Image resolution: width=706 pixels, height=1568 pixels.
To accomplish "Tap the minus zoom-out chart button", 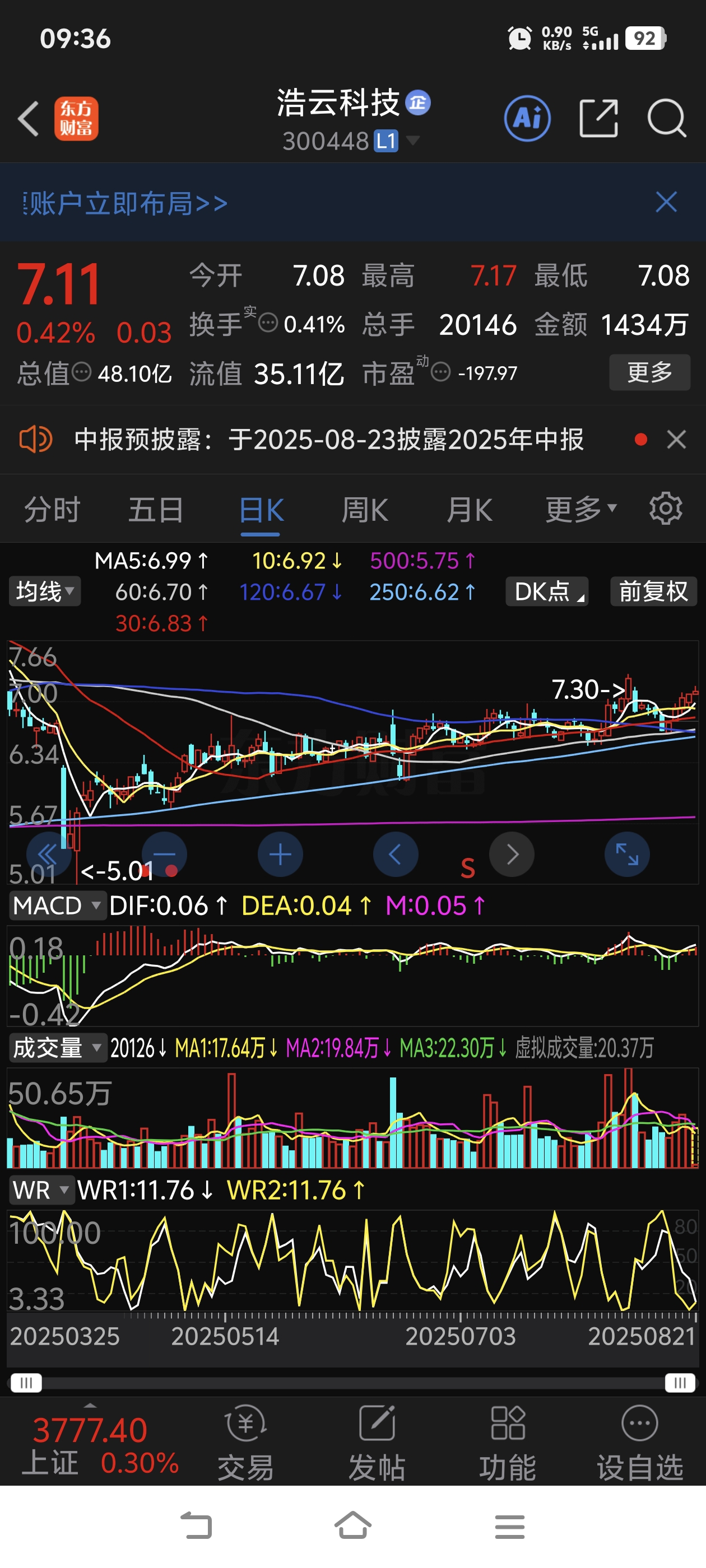I will click(165, 855).
